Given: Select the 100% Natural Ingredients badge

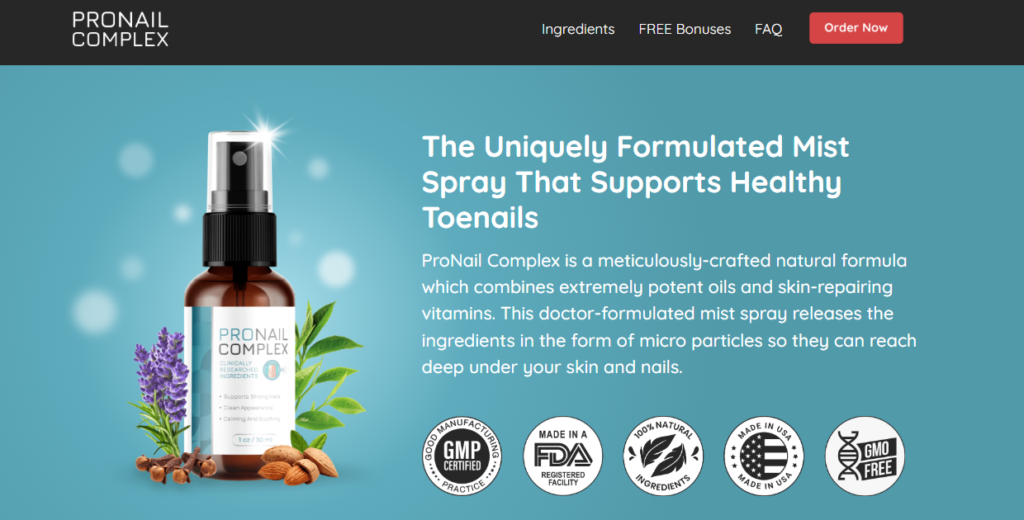Looking at the screenshot, I should [x=663, y=455].
